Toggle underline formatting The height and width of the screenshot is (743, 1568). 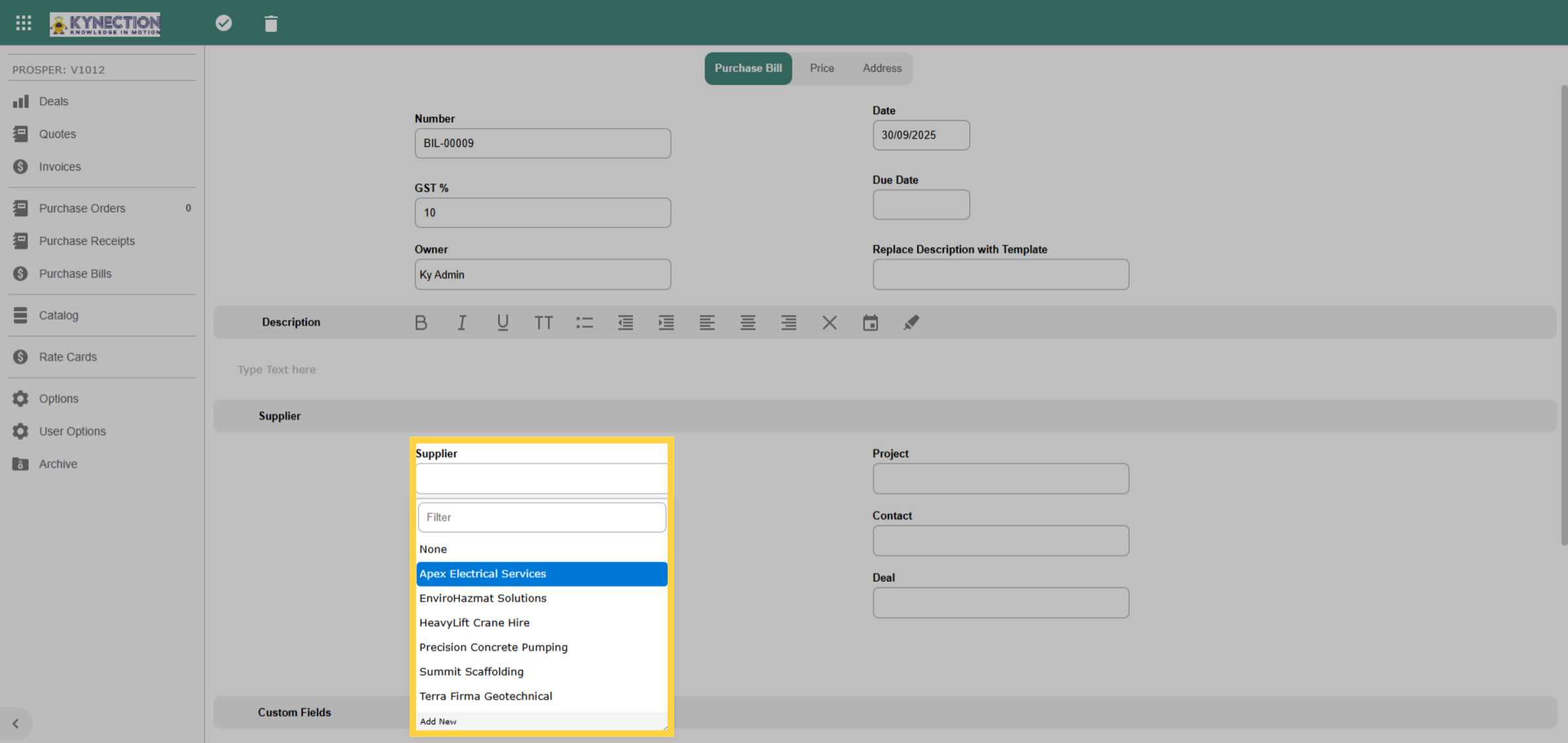point(502,323)
